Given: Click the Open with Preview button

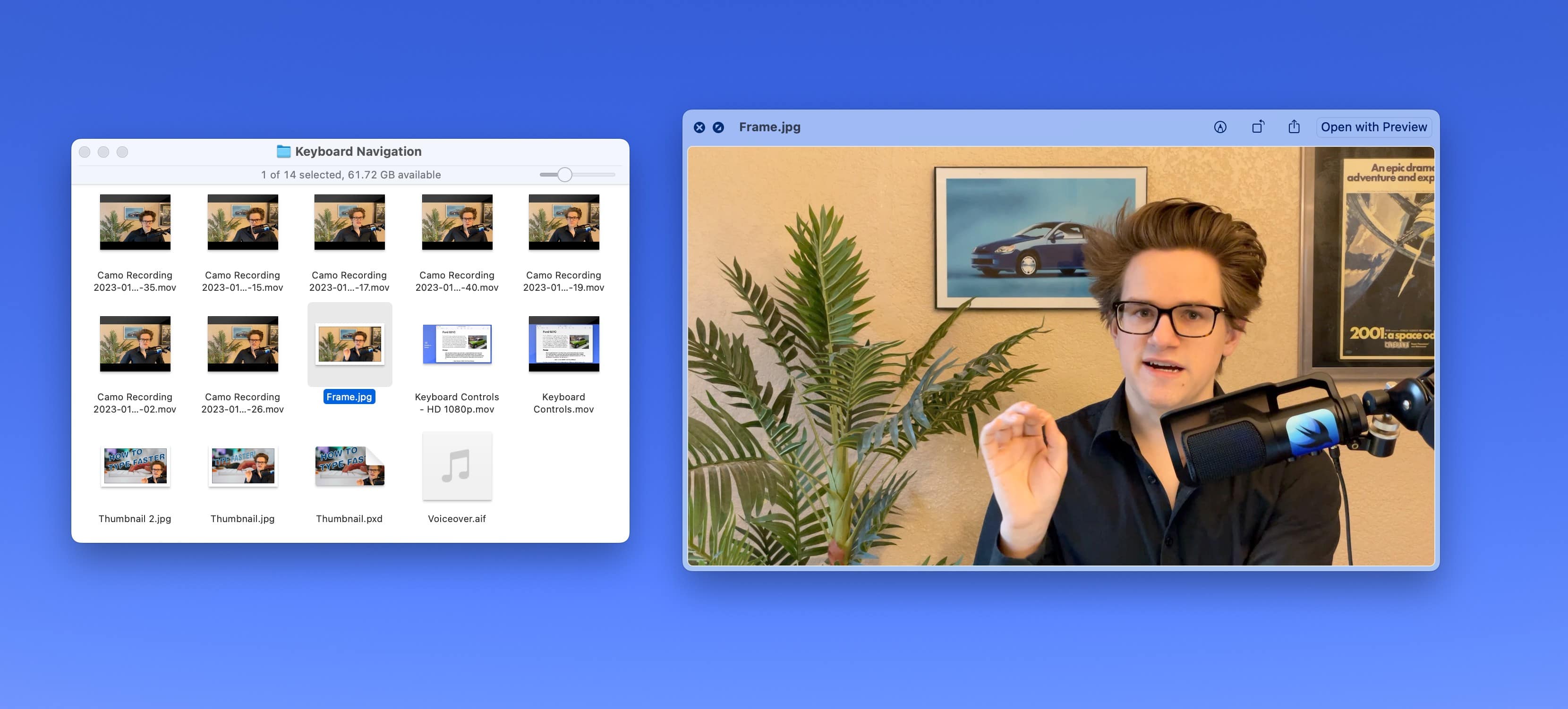Looking at the screenshot, I should (x=1373, y=127).
